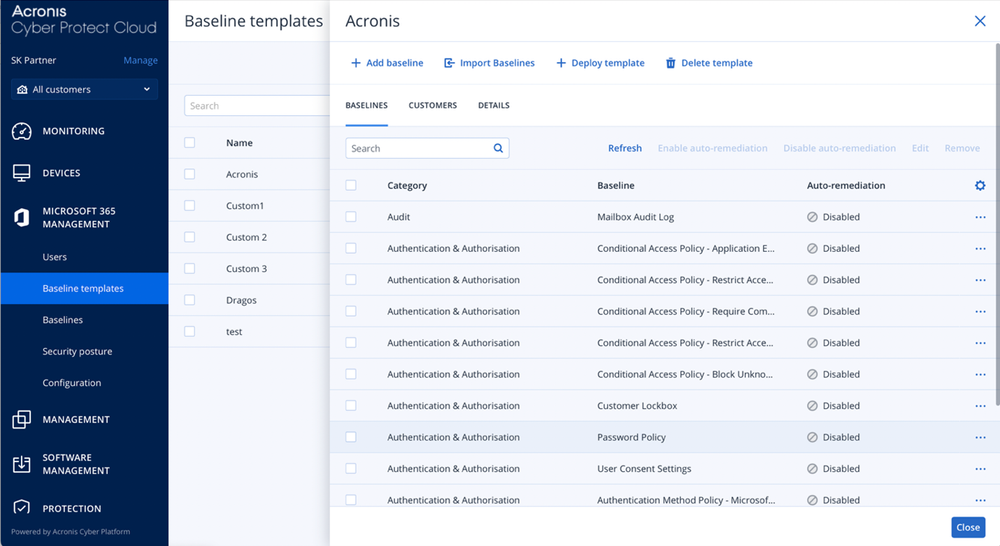Check the Custom1 template checkbox
Screen dimensions: 1000x546
(189, 205)
